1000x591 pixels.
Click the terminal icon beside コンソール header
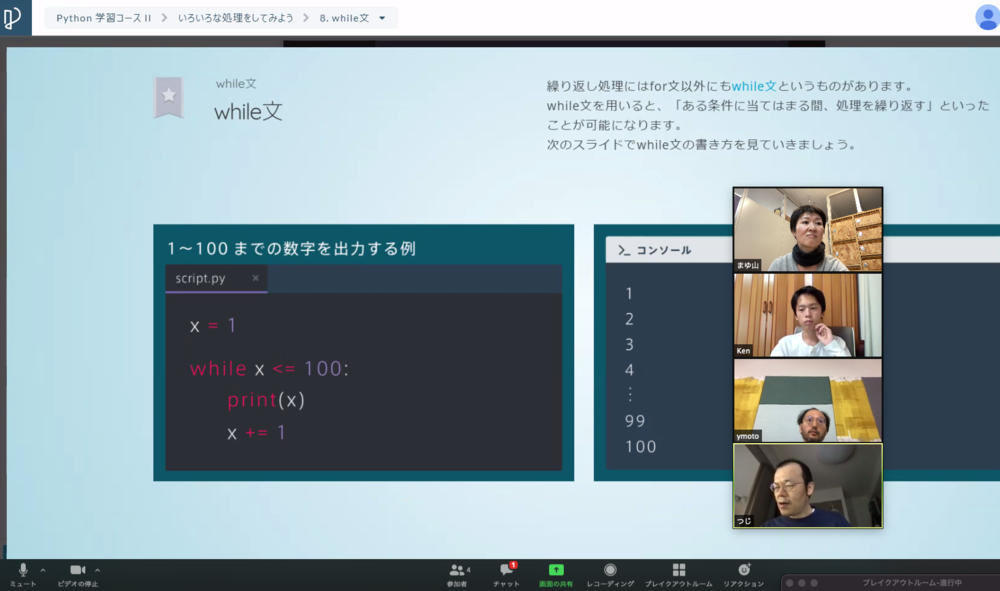[625, 250]
